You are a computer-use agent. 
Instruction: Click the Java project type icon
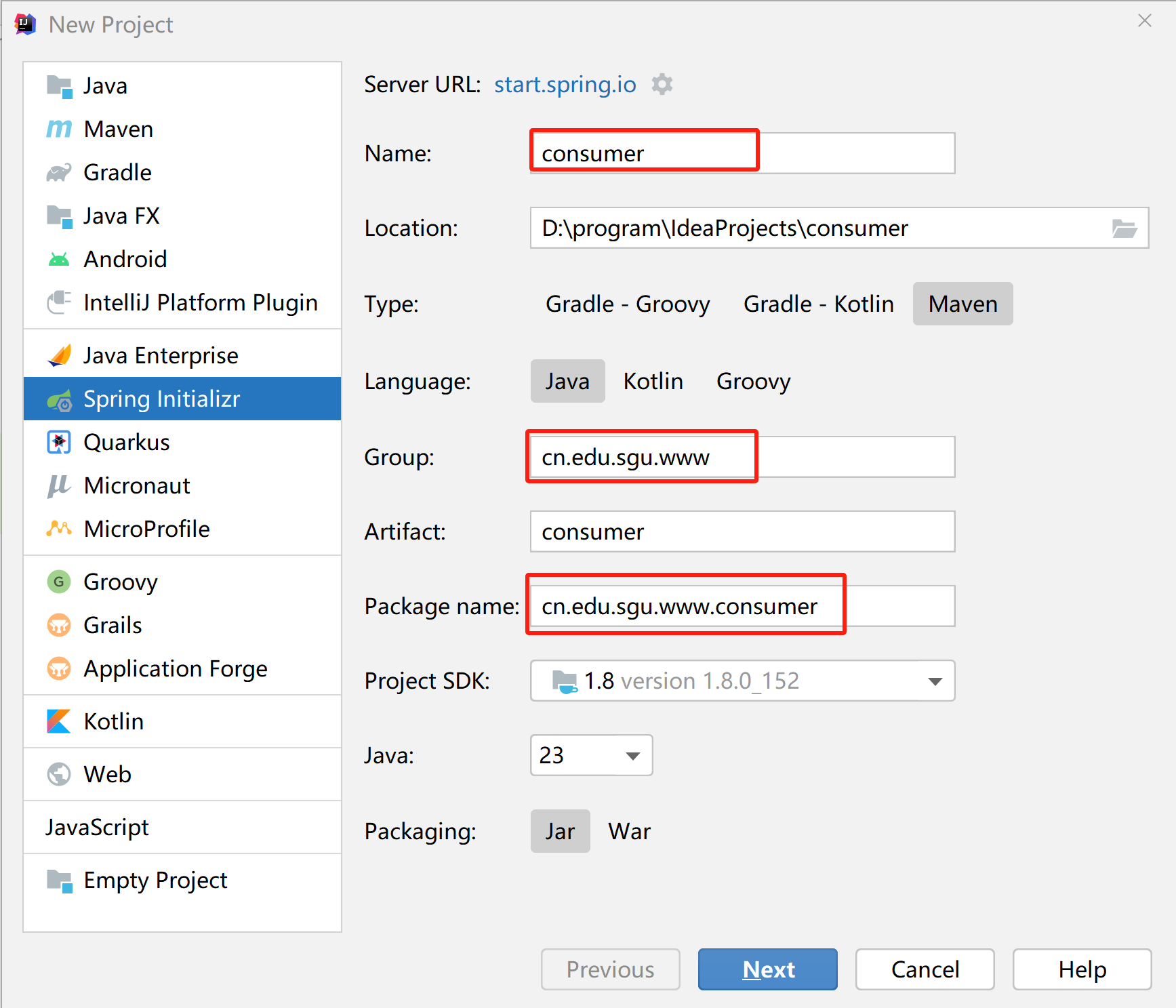coord(59,86)
